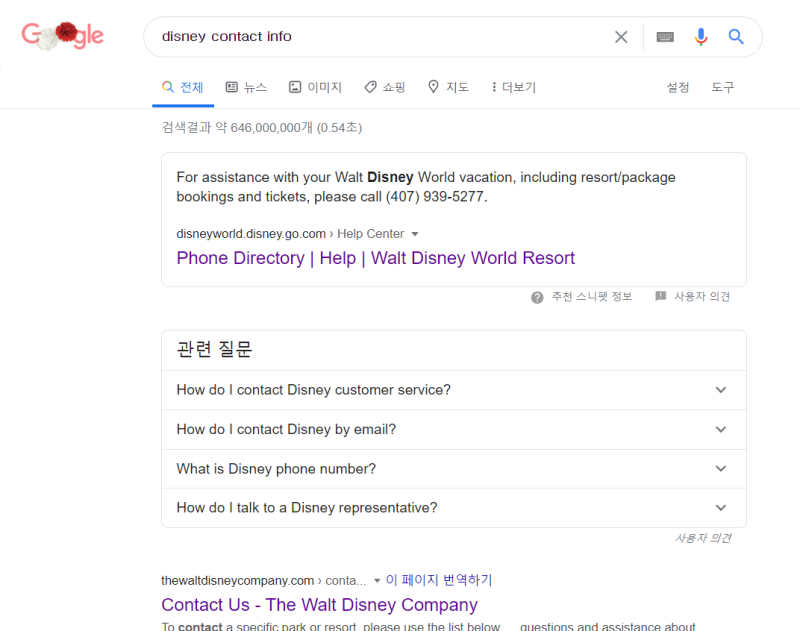
Task: Click featured snippet text with (407) 939-5277
Action: [x=426, y=187]
